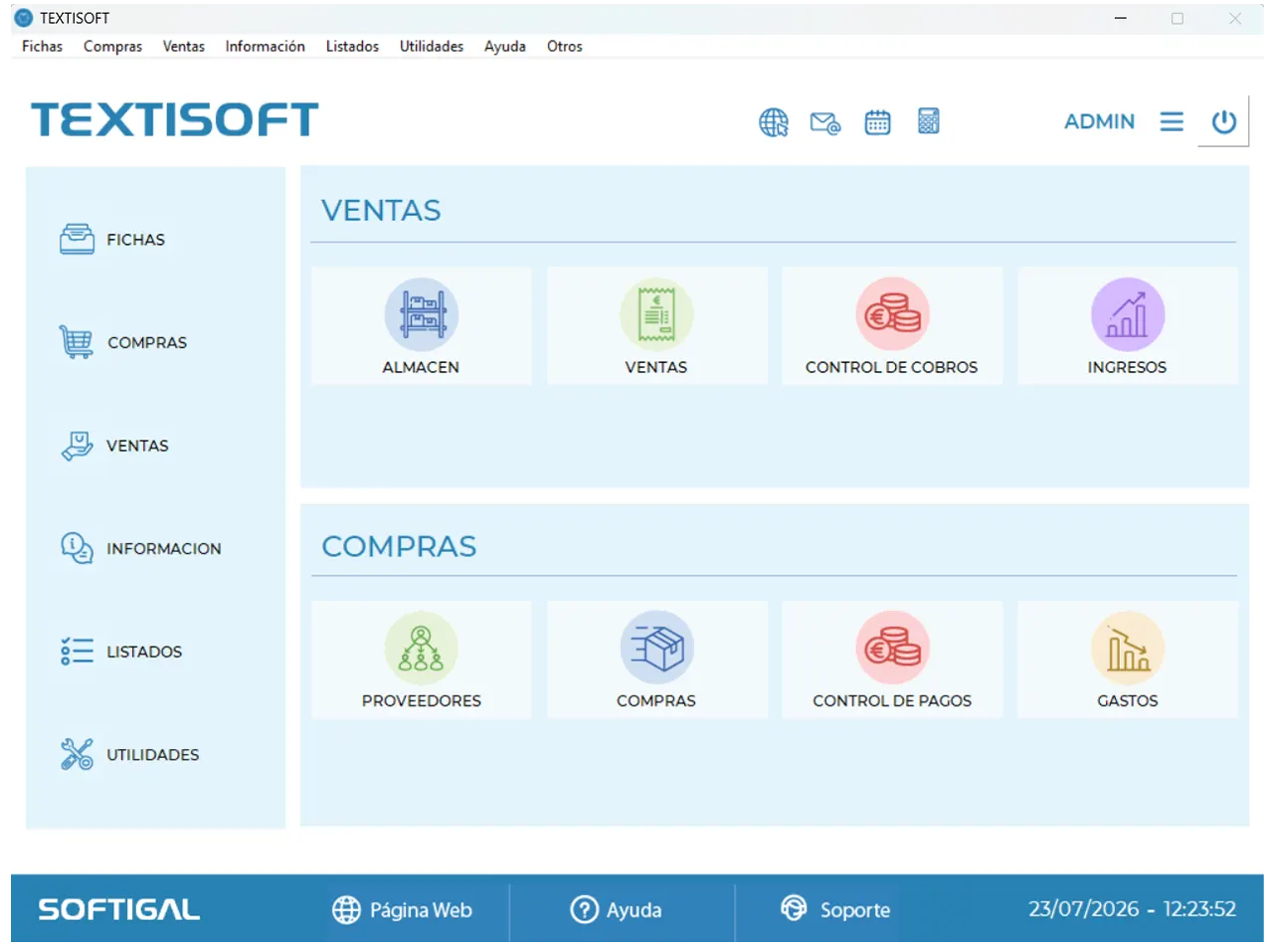Image resolution: width=1270 pixels, height=952 pixels.
Task: Open the Ventas menu
Action: point(184,47)
